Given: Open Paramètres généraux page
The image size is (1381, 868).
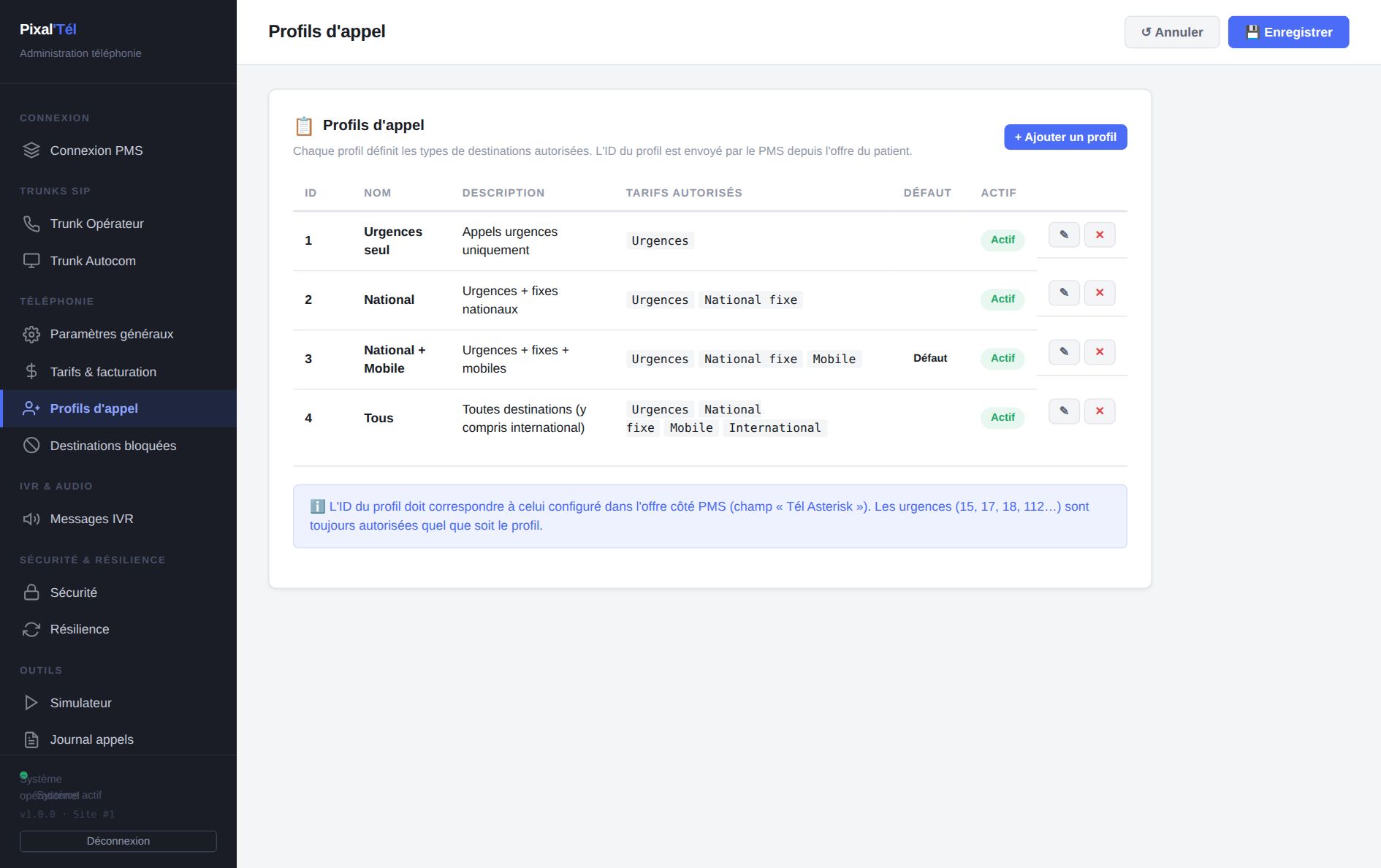Looking at the screenshot, I should (118, 334).
